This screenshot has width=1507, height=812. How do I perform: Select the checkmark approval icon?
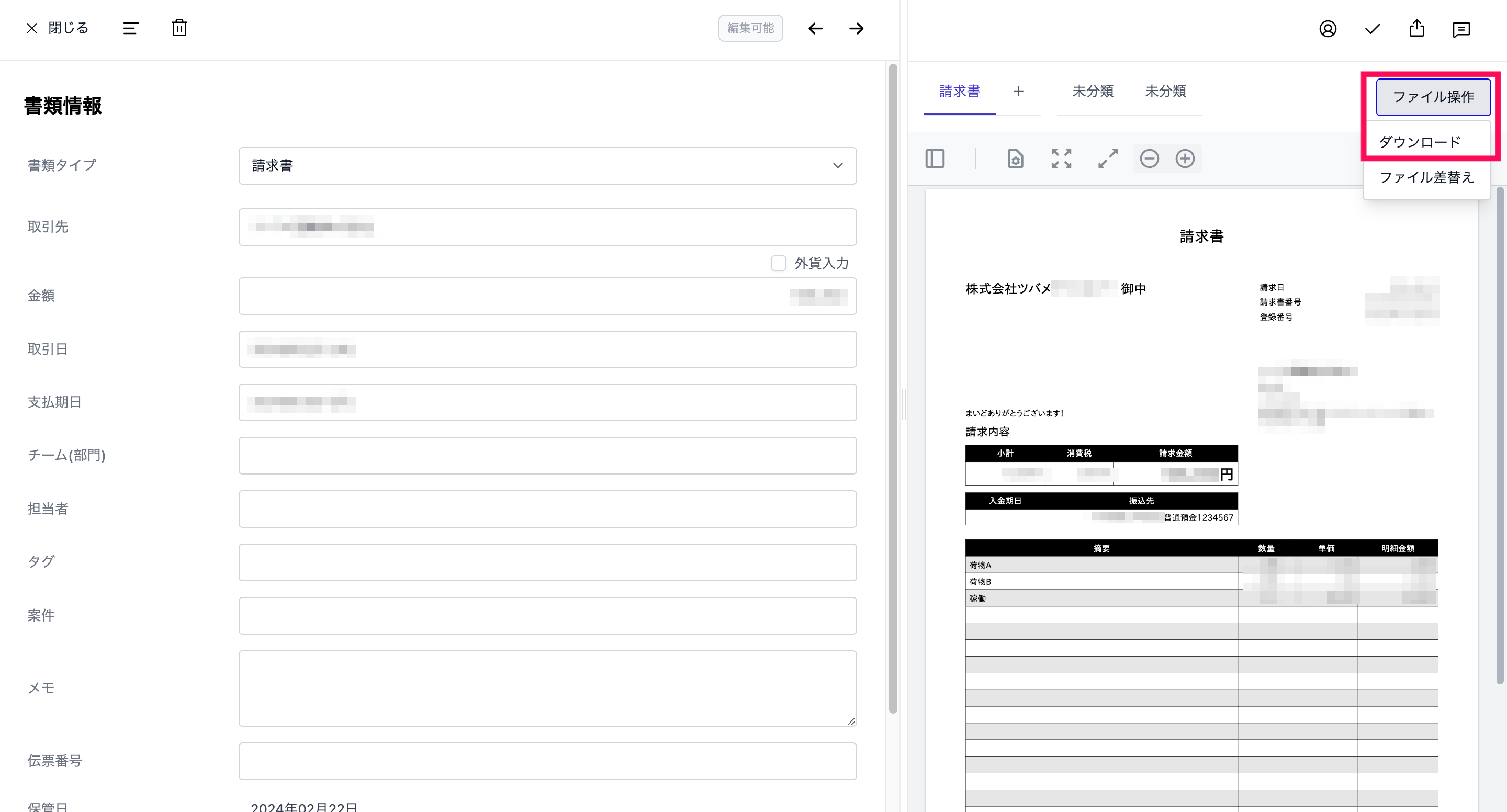(x=1373, y=28)
